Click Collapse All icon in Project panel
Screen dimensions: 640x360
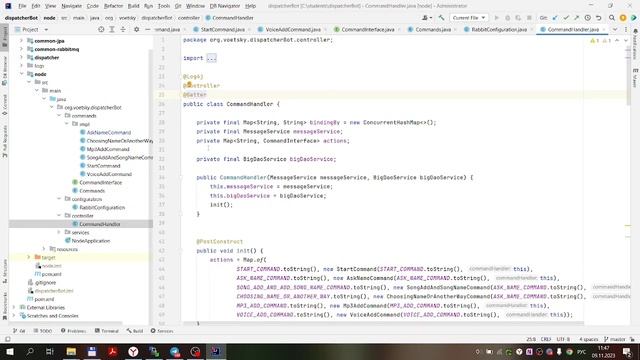123,29
